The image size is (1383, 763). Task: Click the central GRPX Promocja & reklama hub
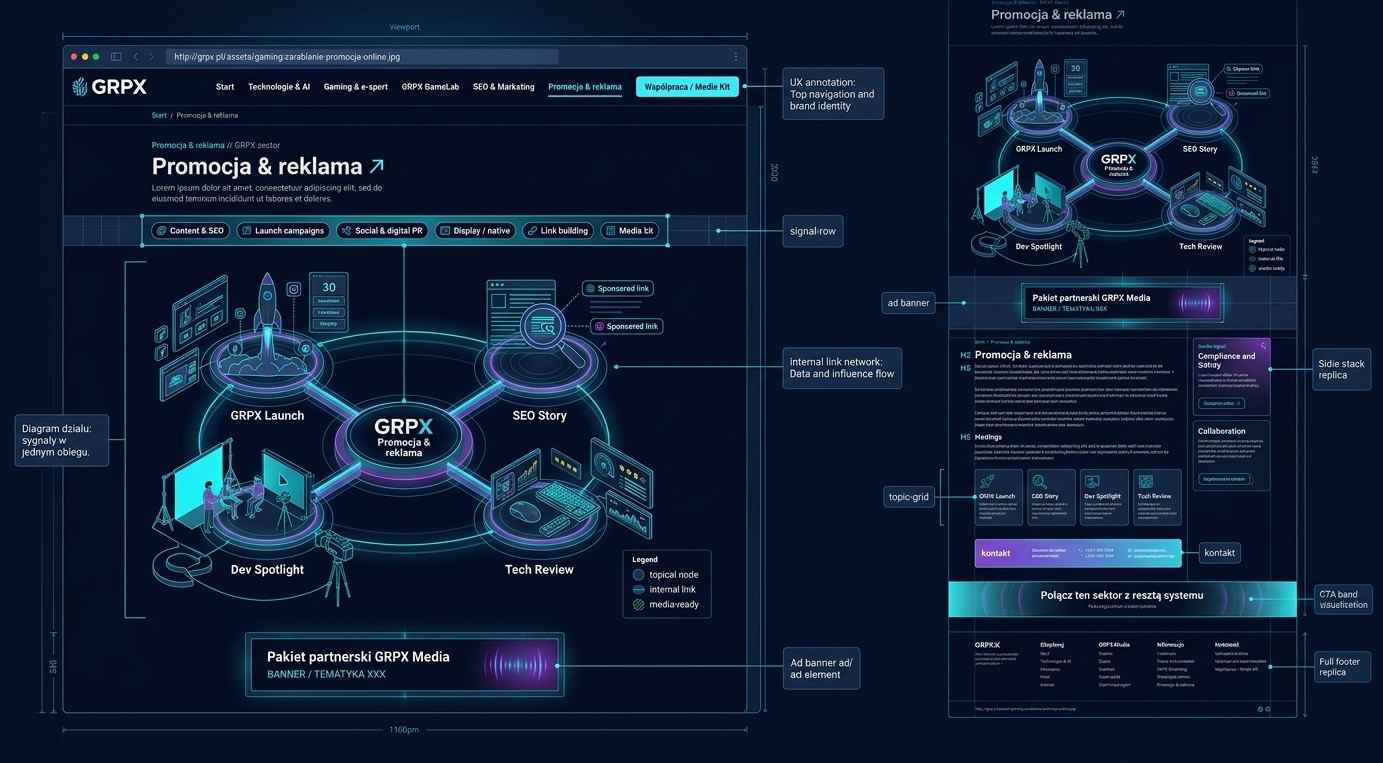[x=404, y=438]
